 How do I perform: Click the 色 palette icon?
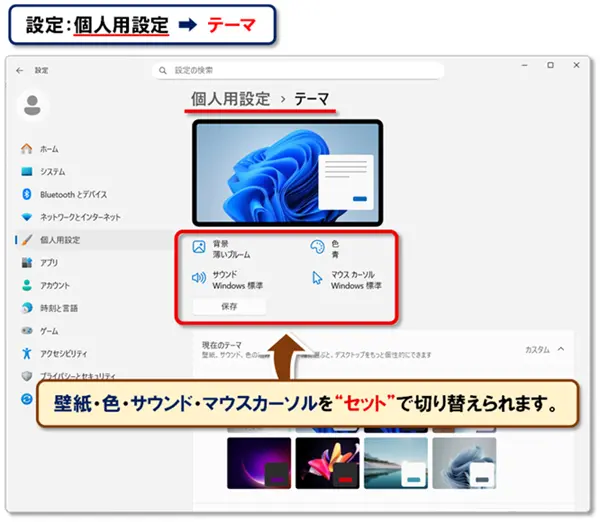point(317,247)
